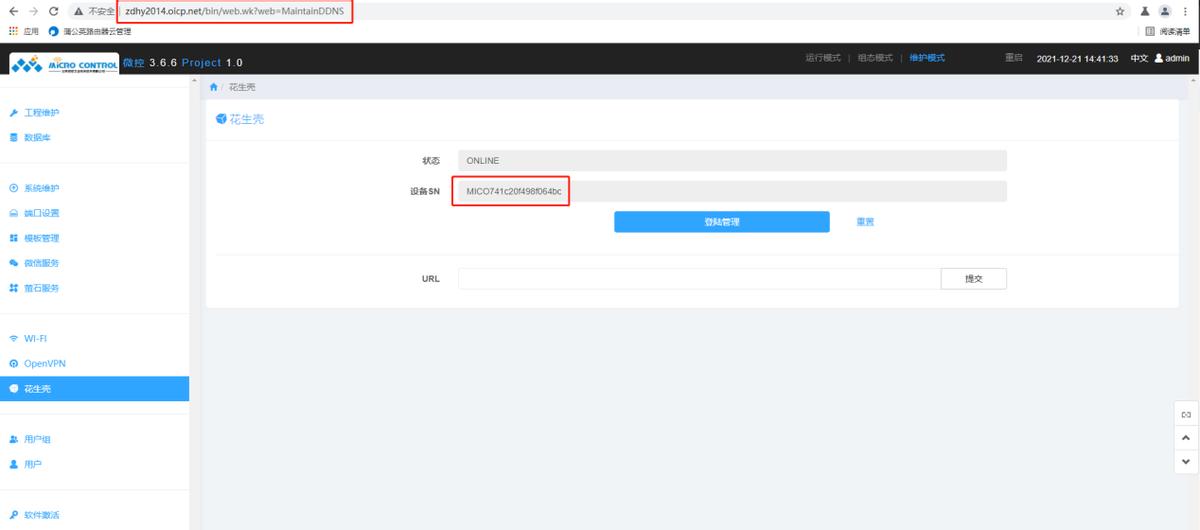Open the 阅读清单 reading list
Image resolution: width=1200 pixels, height=530 pixels.
[1167, 31]
